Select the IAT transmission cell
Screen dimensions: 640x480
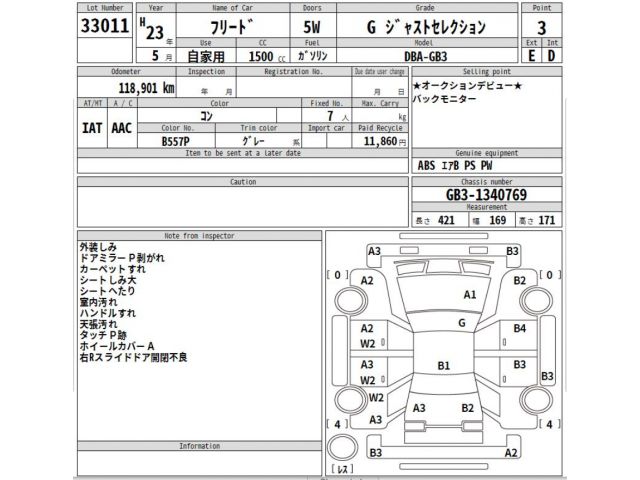[x=91, y=128]
